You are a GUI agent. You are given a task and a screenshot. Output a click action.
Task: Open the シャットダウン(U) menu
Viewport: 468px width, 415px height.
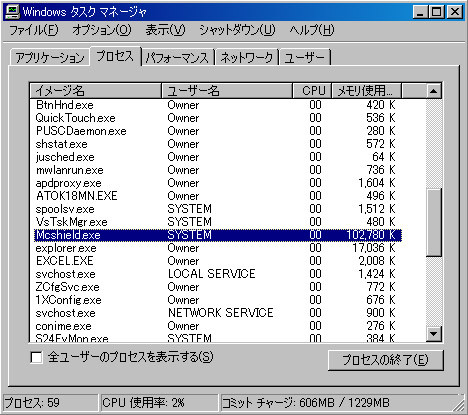237,30
